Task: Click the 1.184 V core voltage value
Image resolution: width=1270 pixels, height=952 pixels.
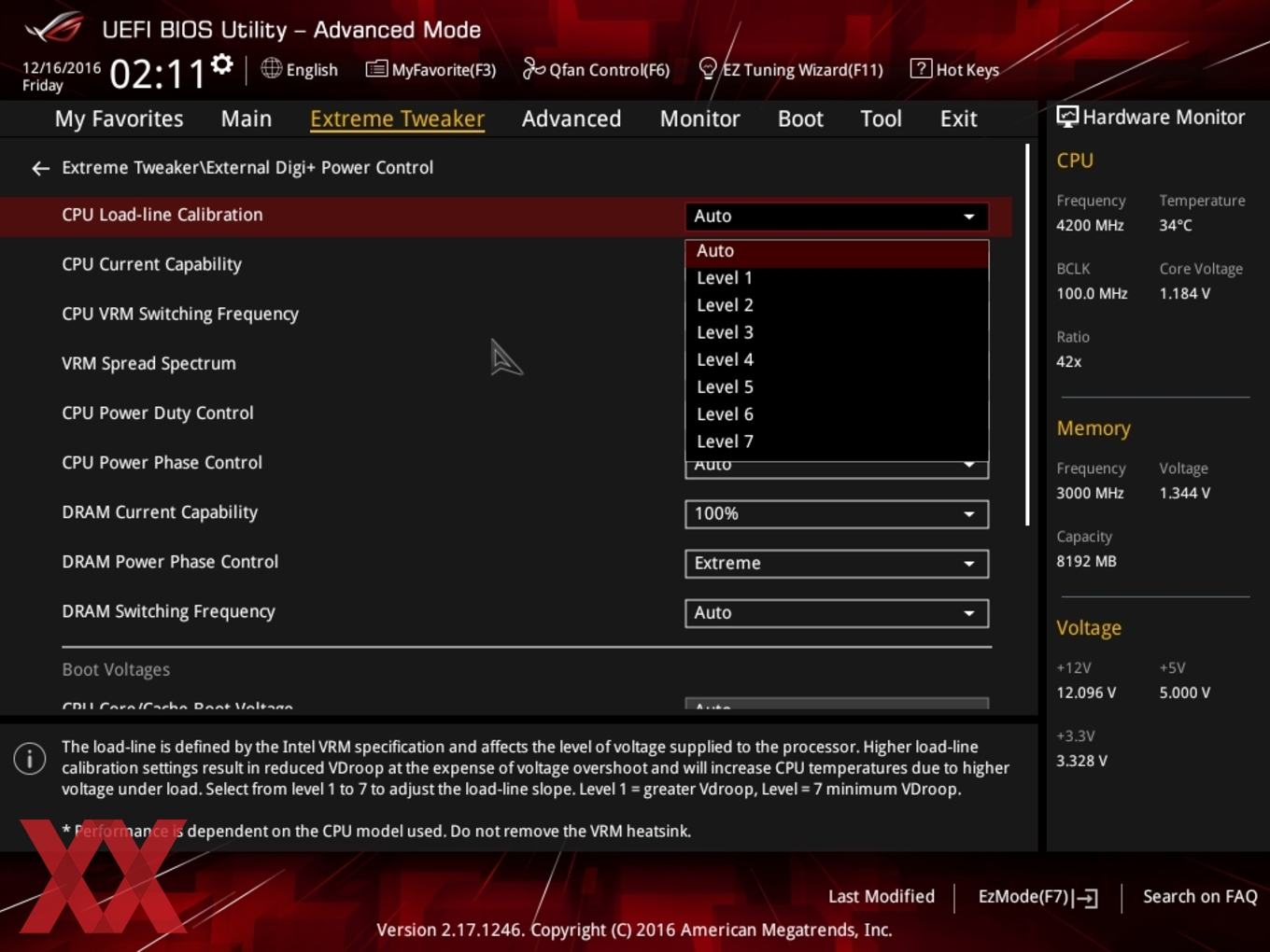Action: [x=1185, y=293]
